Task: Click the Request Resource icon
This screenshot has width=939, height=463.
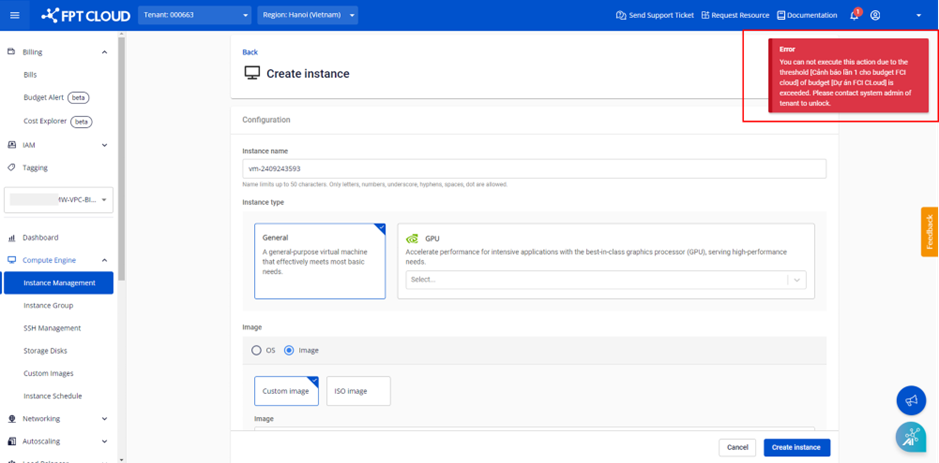Action: tap(705, 15)
